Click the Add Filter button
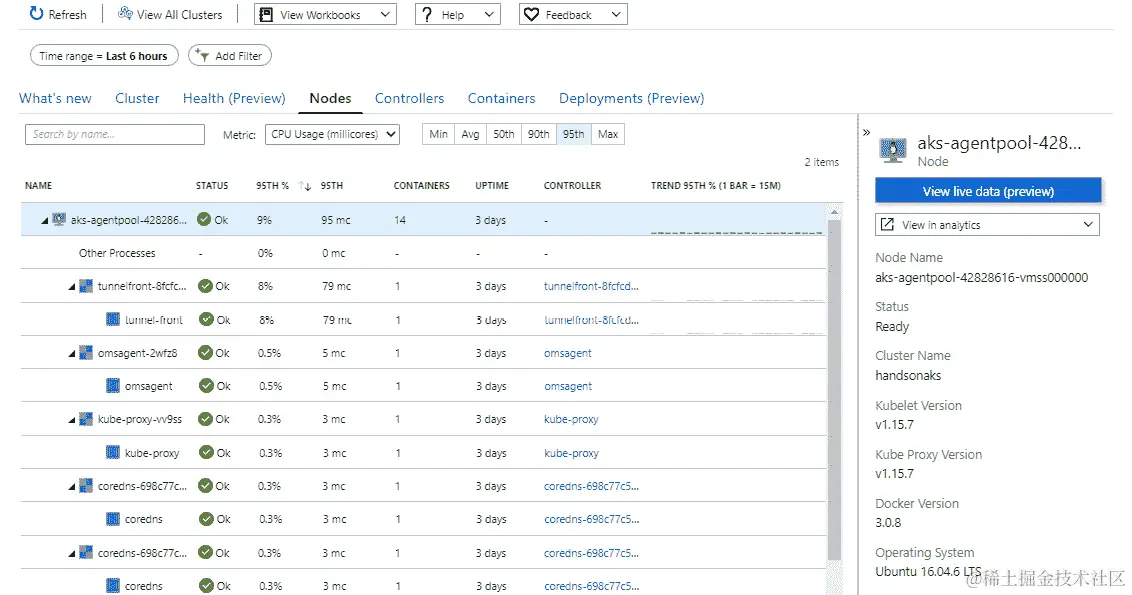 point(230,56)
